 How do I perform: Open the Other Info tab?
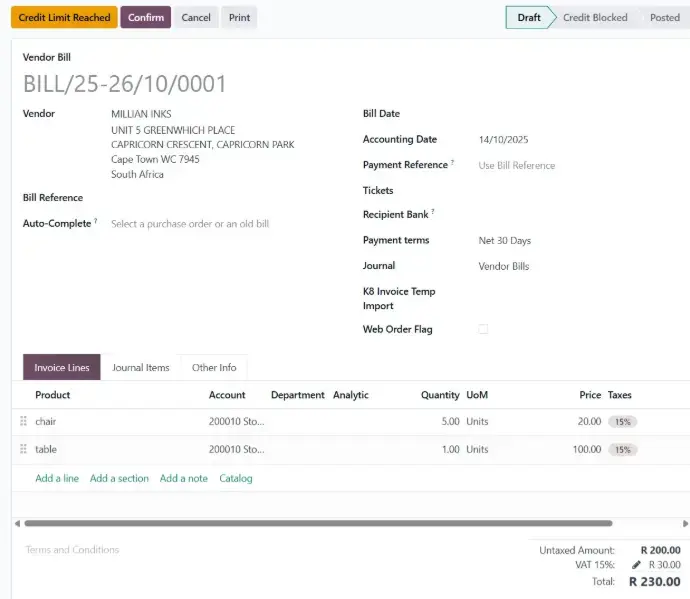coord(214,368)
